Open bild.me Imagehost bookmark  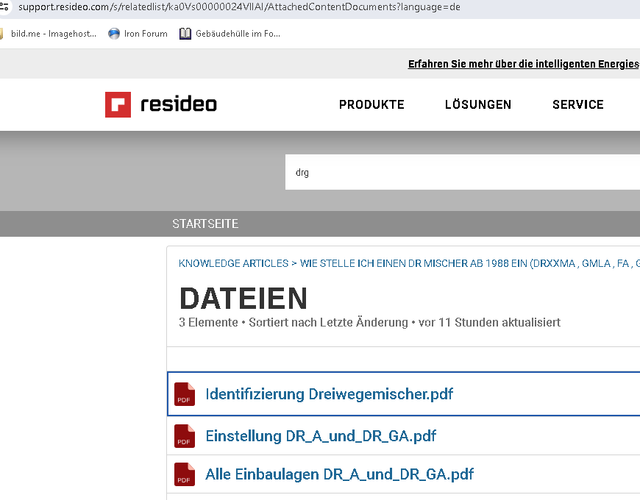tap(48, 33)
